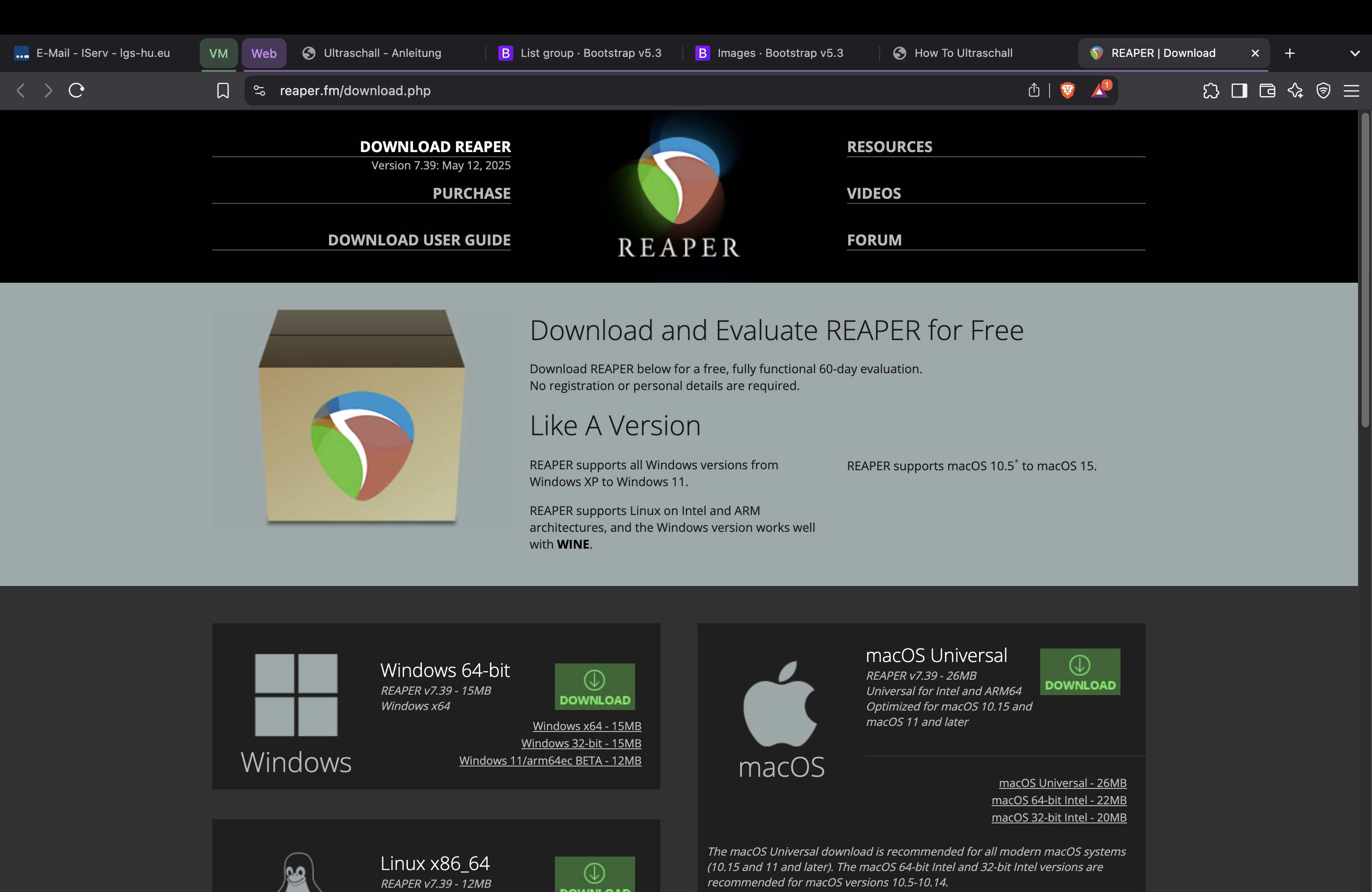Open the RESOURCES nav link
1372x892 pixels.
(889, 146)
